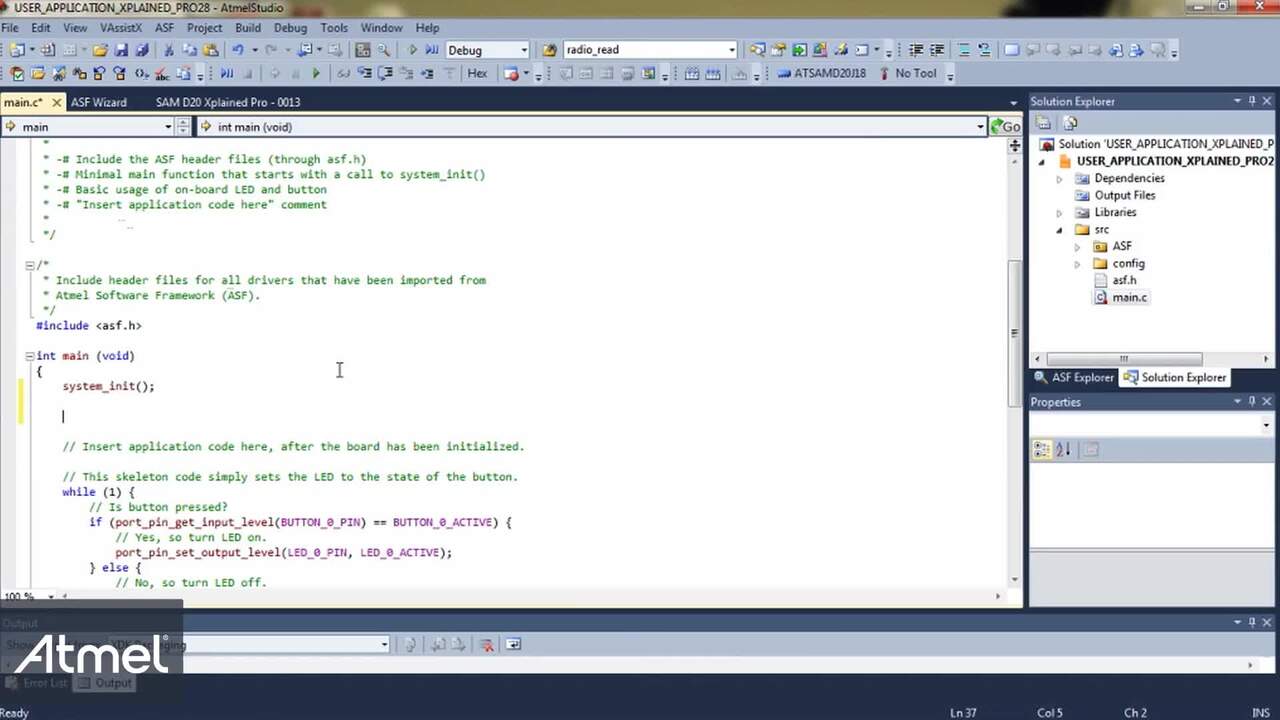
Task: Clear the Output window with red X icon
Action: pyautogui.click(x=486, y=645)
